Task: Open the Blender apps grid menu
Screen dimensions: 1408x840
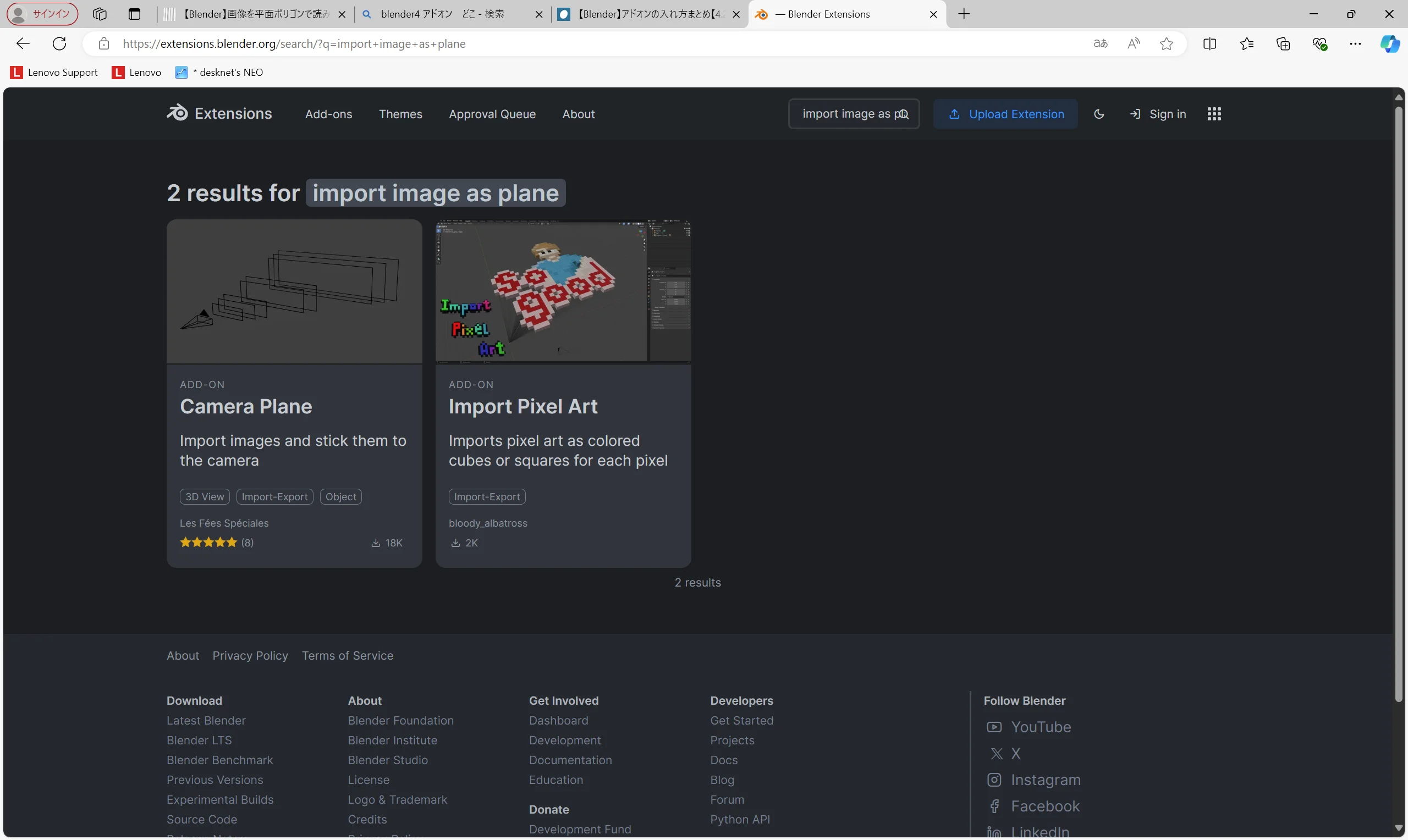Action: (1214, 114)
